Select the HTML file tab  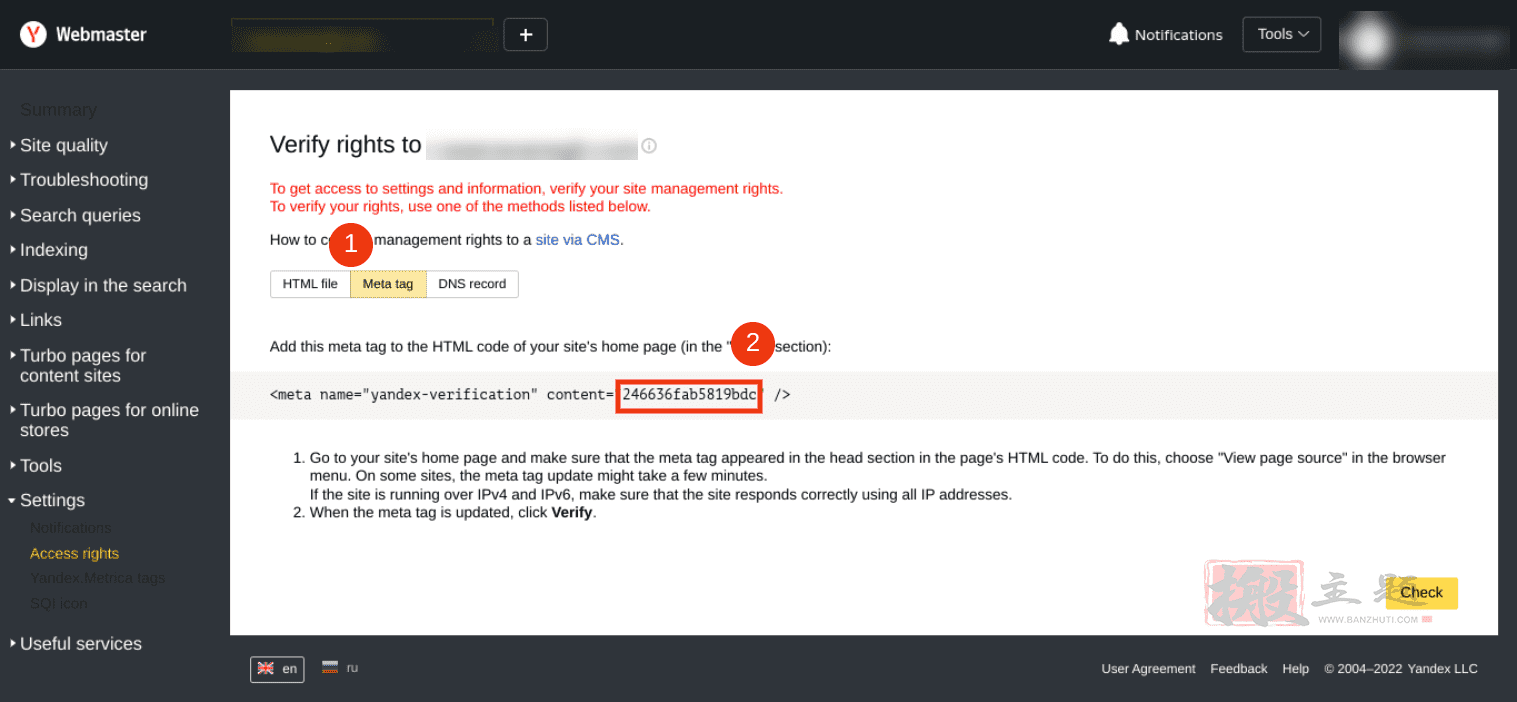click(310, 284)
